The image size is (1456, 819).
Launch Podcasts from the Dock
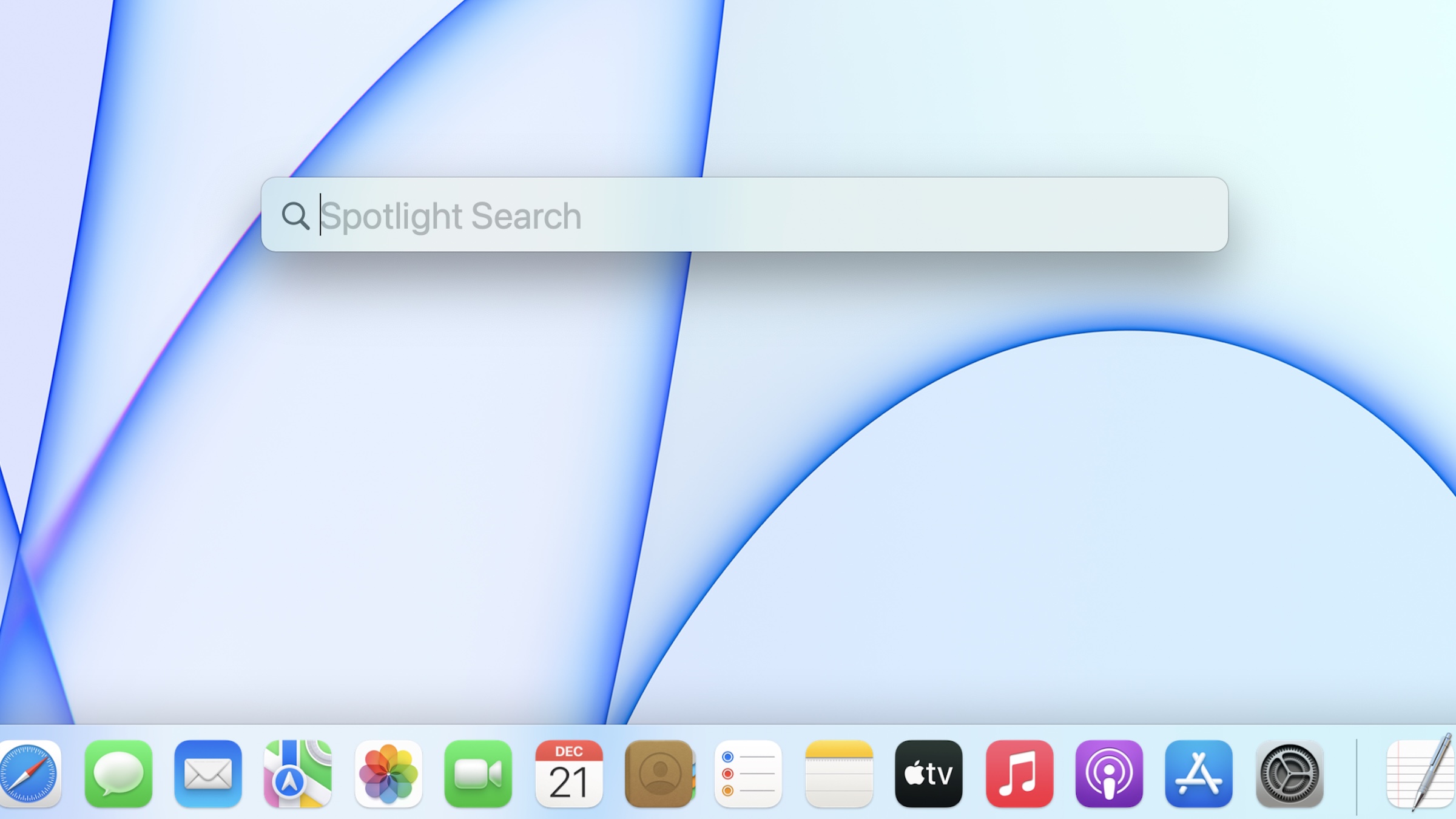click(1108, 773)
